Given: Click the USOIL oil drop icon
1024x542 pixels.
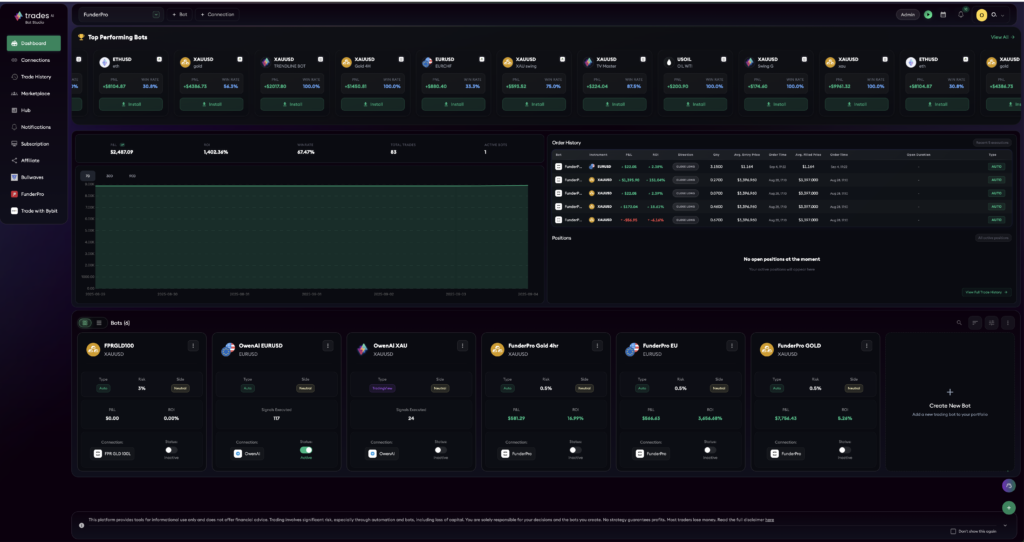Looking at the screenshot, I should [669, 63].
